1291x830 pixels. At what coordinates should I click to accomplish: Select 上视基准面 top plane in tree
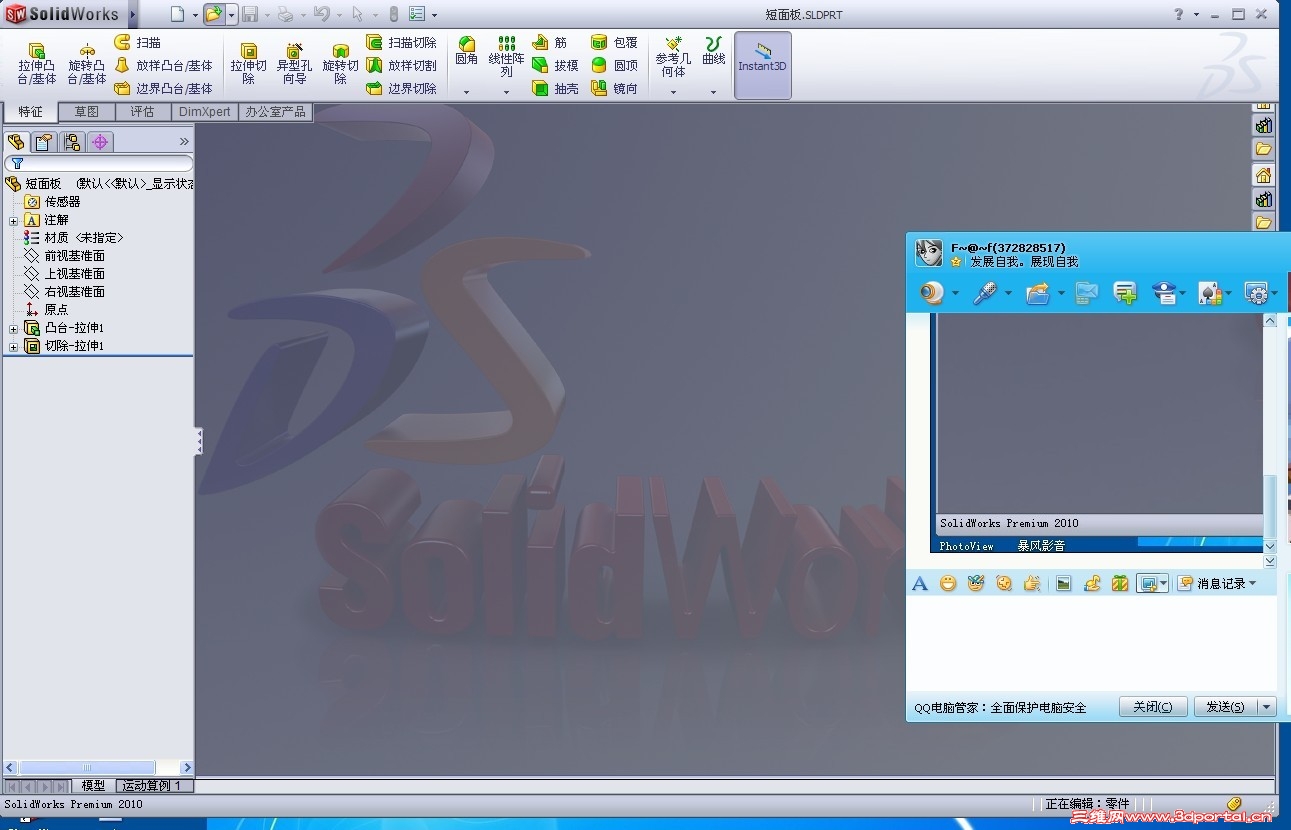pyautogui.click(x=65, y=274)
